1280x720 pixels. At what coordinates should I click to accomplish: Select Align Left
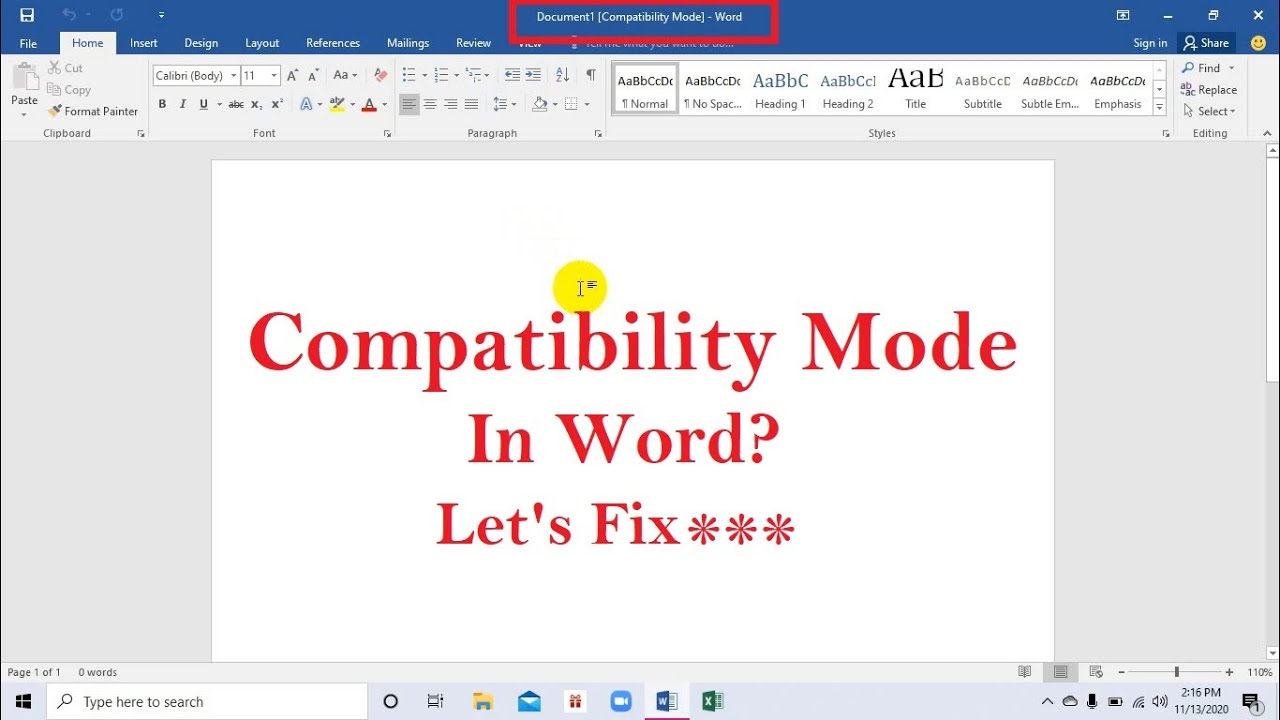409,104
